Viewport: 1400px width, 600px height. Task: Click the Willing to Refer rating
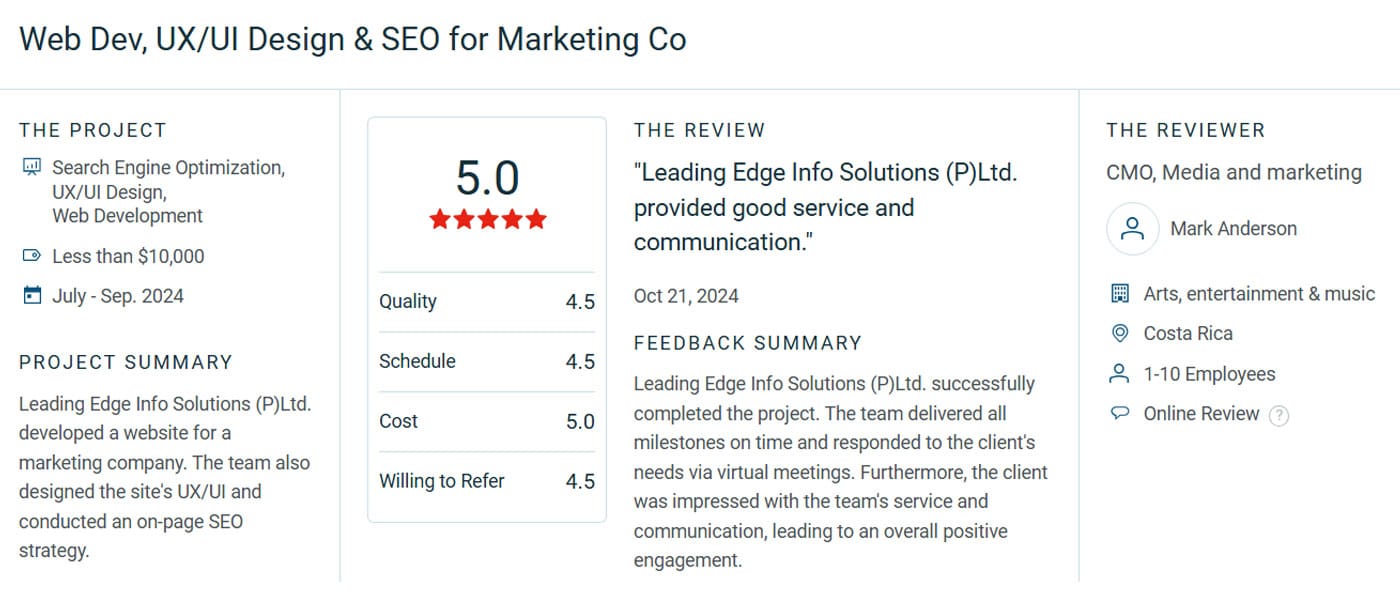(x=486, y=481)
